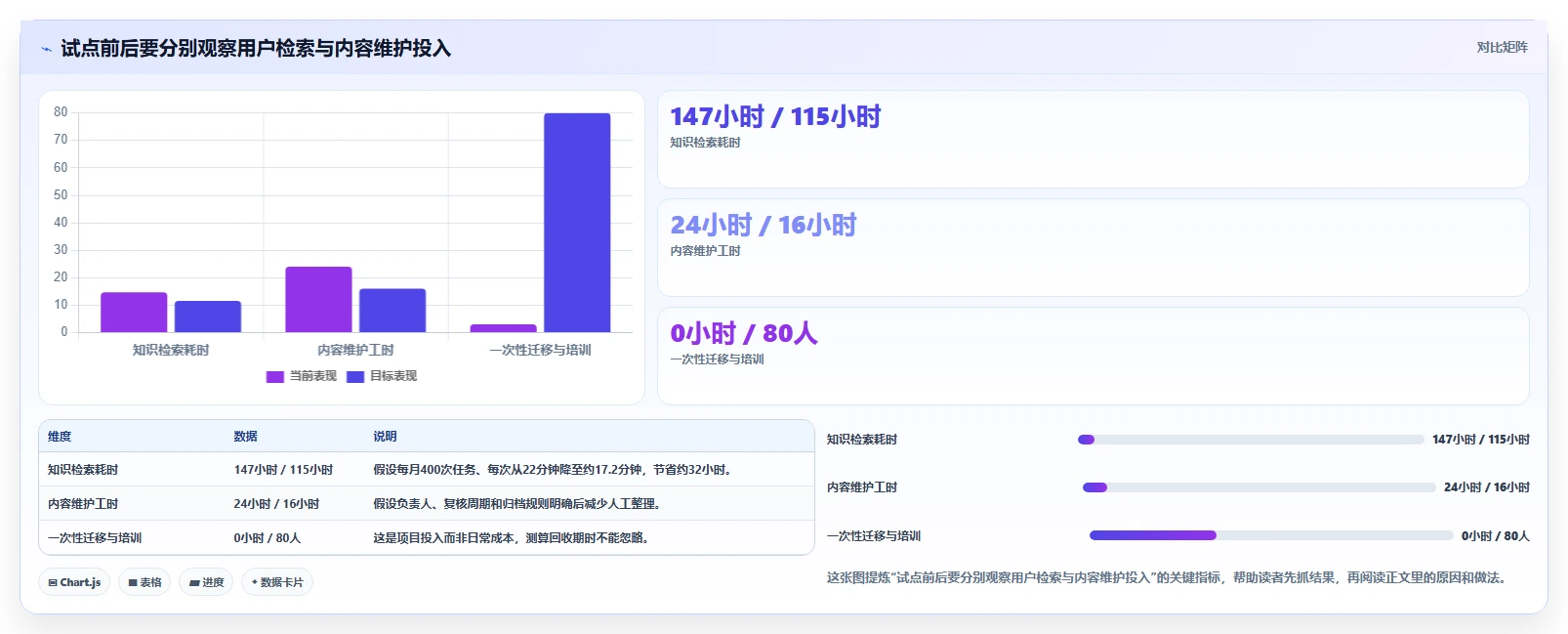Click the 知识检索耗时 progress bar
This screenshot has width=1568, height=634.
(1251, 440)
